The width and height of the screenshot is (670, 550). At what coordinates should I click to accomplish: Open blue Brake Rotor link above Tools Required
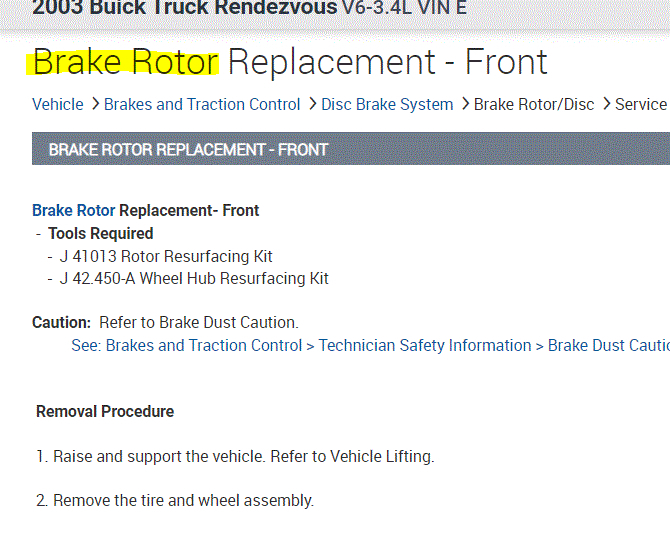pyautogui.click(x=73, y=210)
